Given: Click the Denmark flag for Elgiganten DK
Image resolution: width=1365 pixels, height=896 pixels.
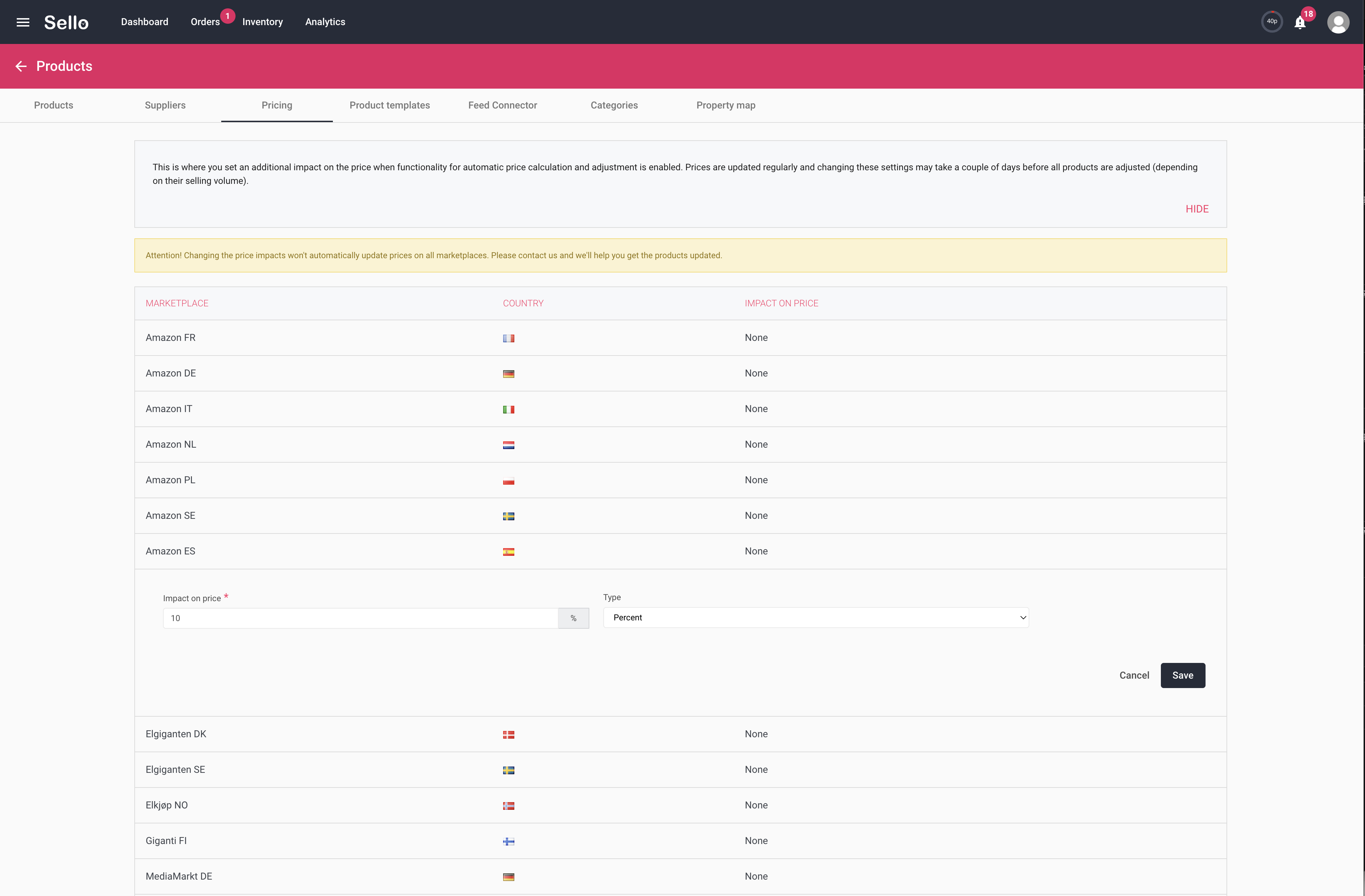Looking at the screenshot, I should pos(508,735).
